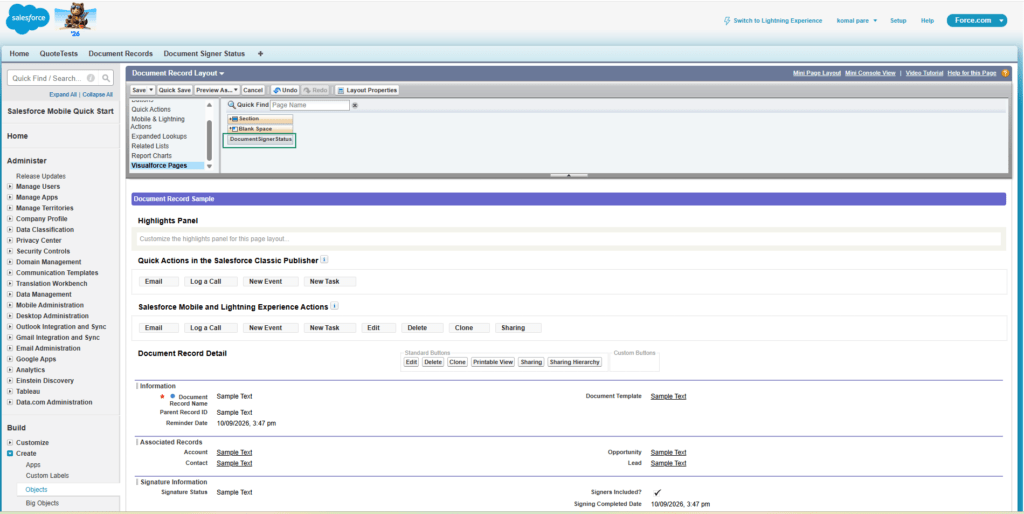Open the Document Records tab
Image resolution: width=1024 pixels, height=514 pixels.
point(120,54)
